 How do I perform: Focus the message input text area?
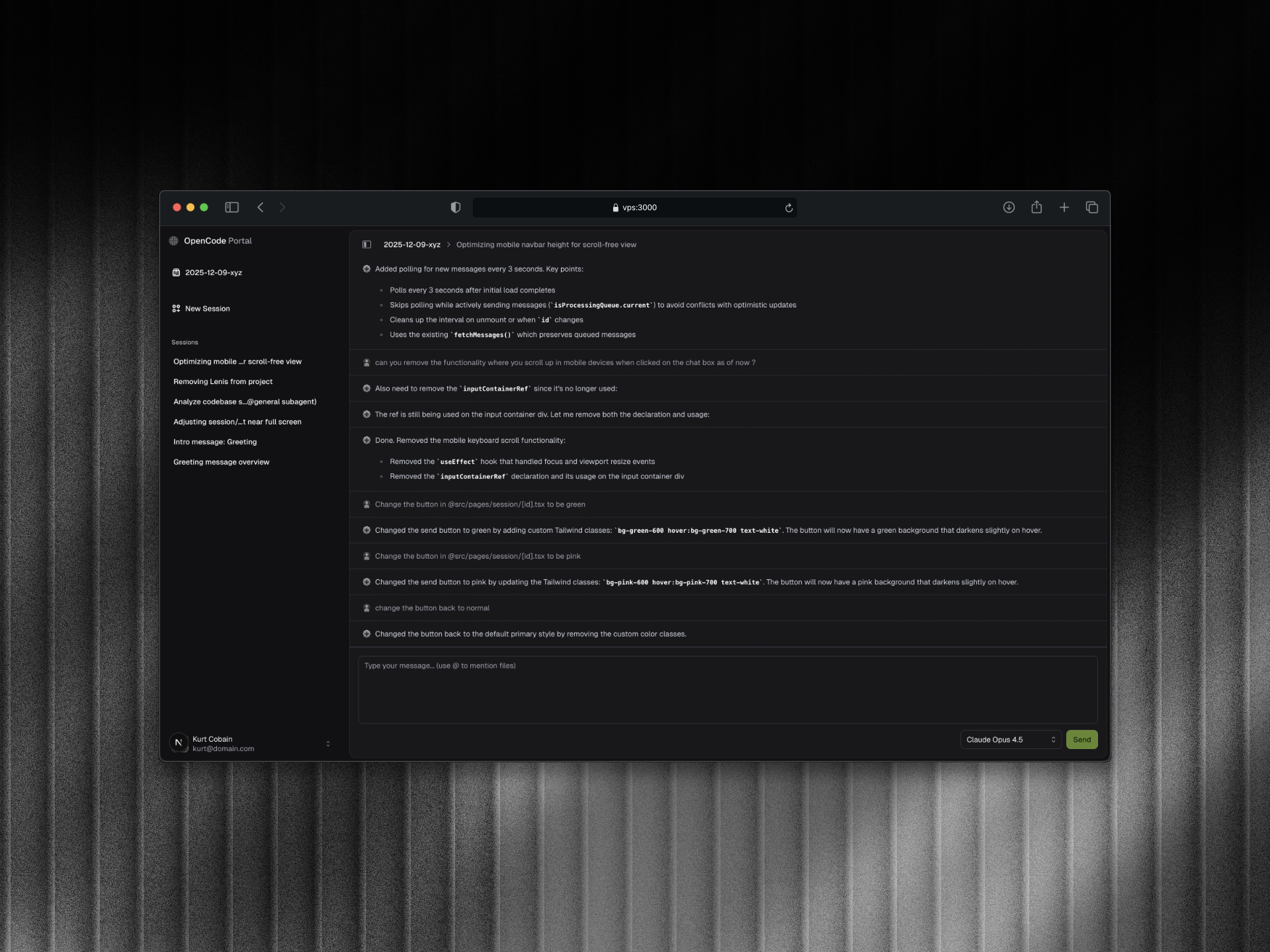(x=727, y=690)
